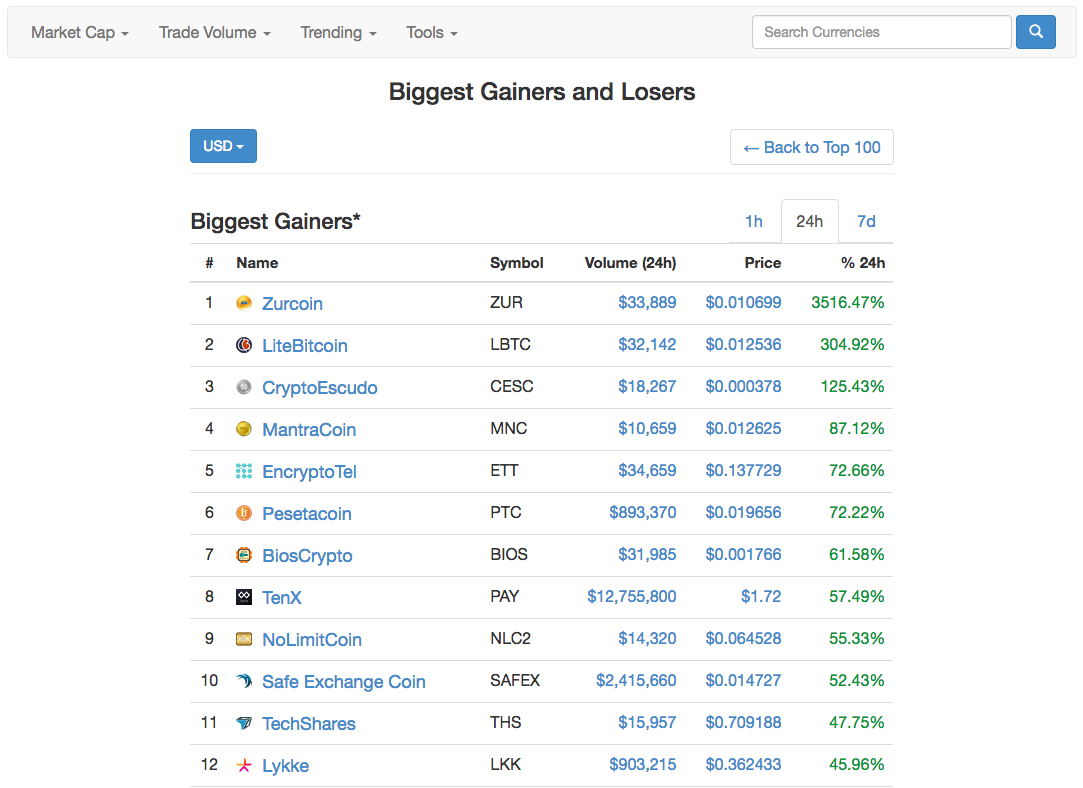Screen dimensions: 1083x788
Task: Click the TenX black logo icon
Action: (x=244, y=597)
